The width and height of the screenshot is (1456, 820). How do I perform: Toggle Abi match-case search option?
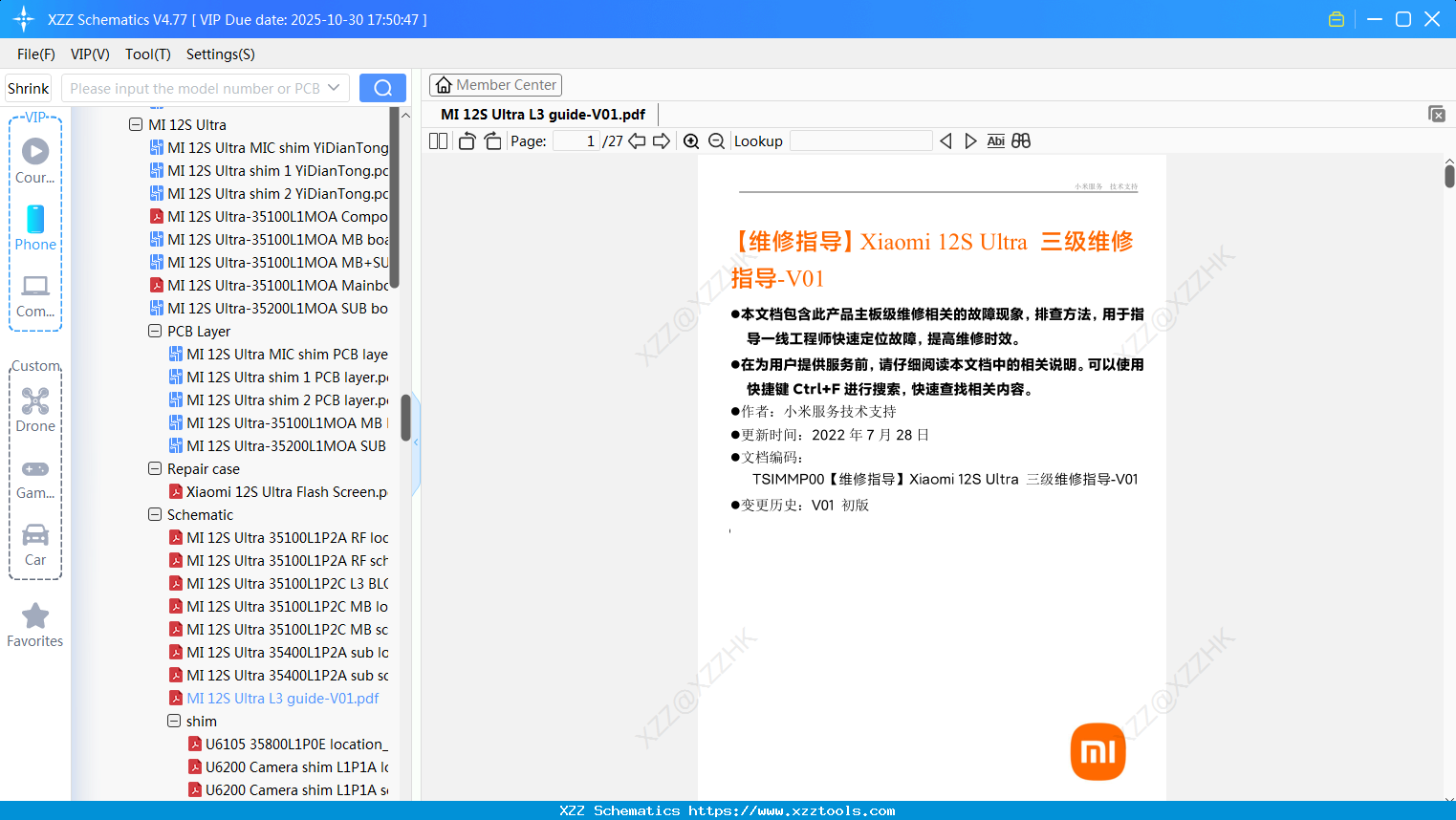(x=995, y=140)
